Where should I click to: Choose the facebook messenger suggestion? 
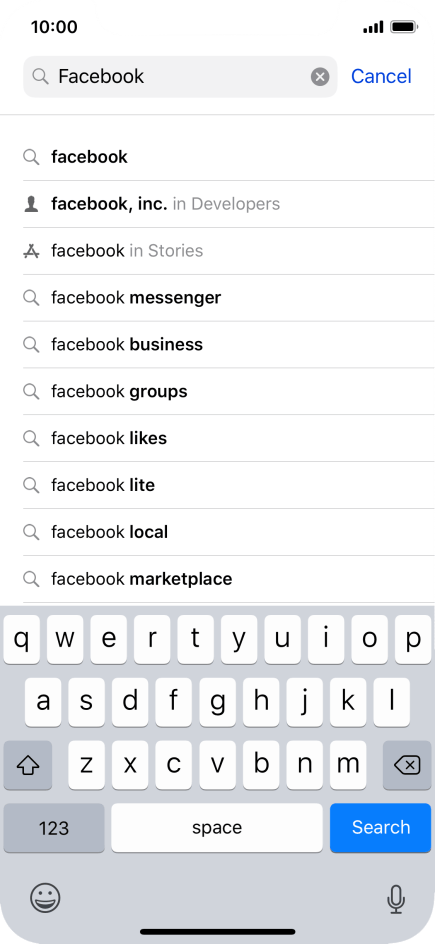(229, 298)
